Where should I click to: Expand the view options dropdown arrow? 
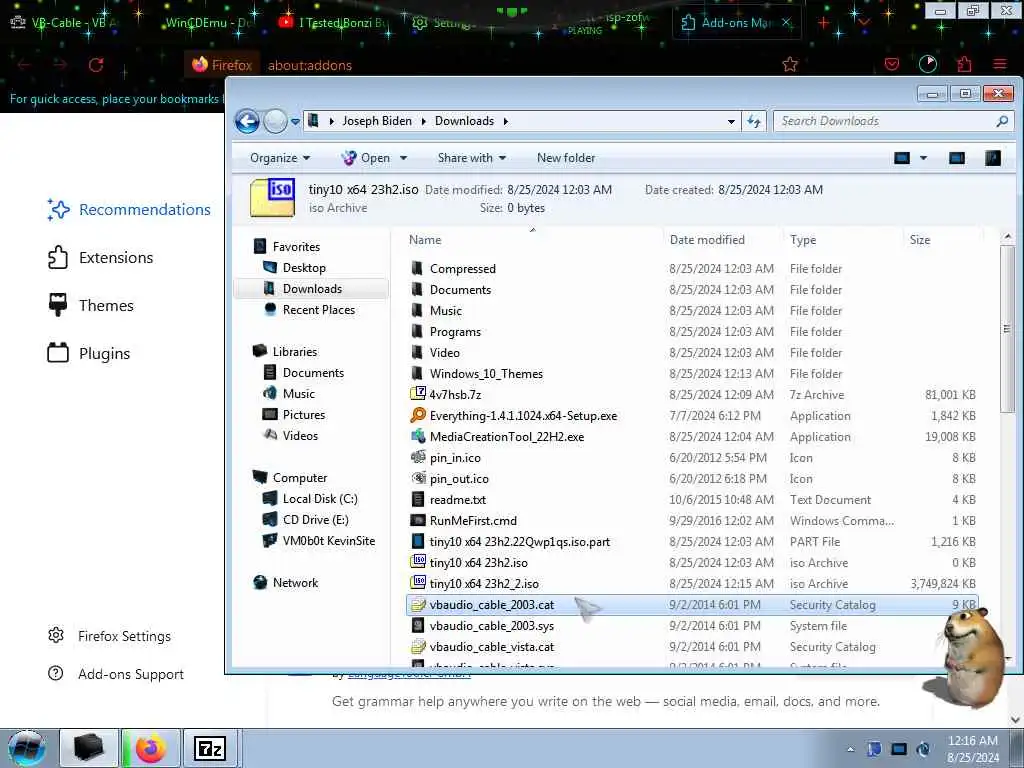pyautogui.click(x=923, y=158)
